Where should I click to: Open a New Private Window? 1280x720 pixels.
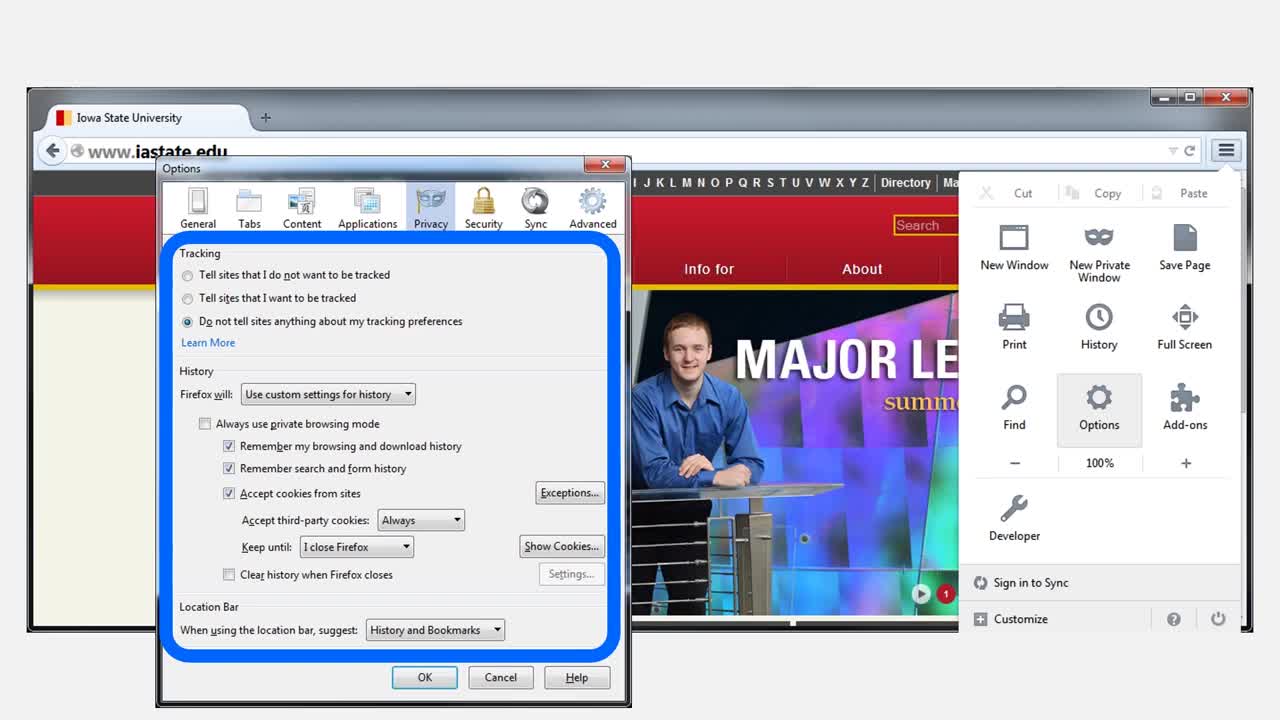1099,253
